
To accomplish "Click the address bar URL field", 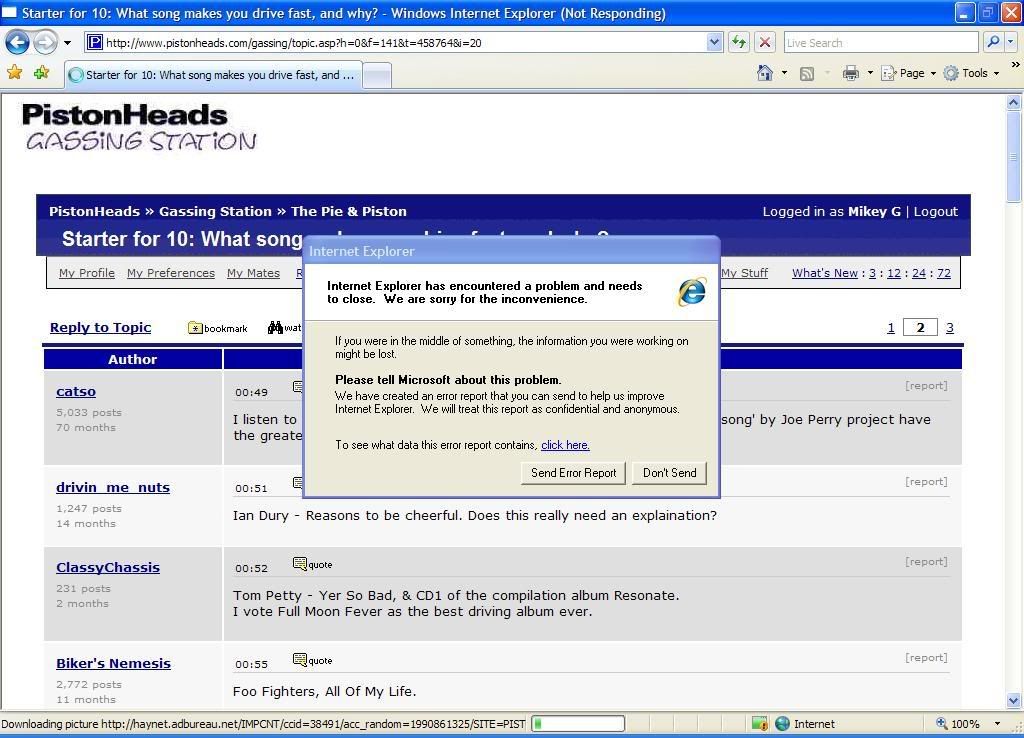I will (395, 43).
